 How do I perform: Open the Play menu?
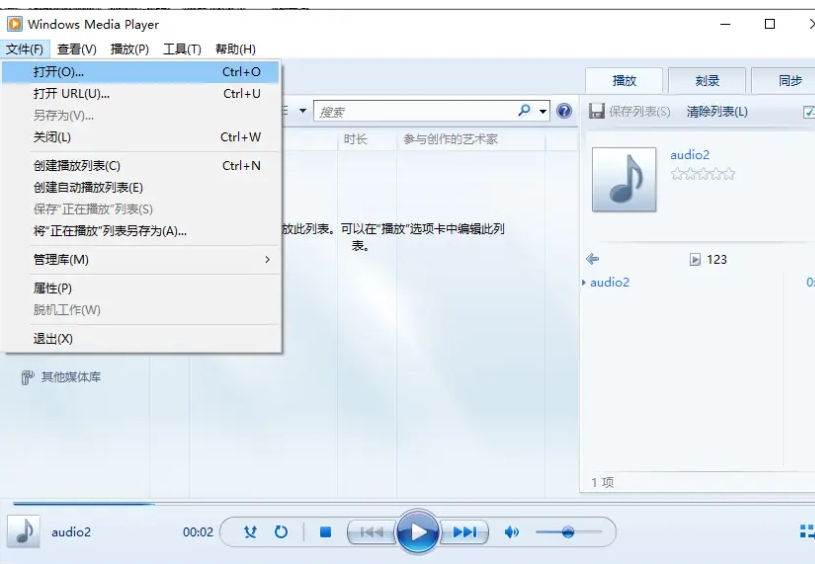129,49
